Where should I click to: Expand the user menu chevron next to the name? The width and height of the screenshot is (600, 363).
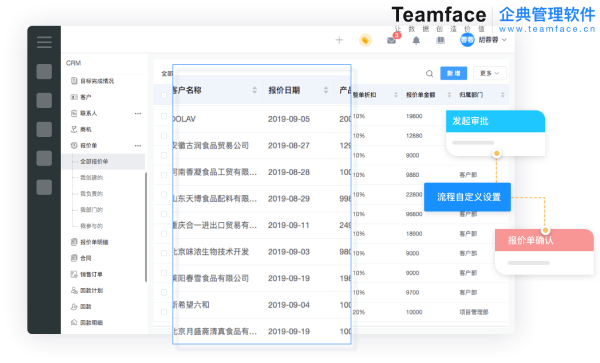[x=504, y=40]
